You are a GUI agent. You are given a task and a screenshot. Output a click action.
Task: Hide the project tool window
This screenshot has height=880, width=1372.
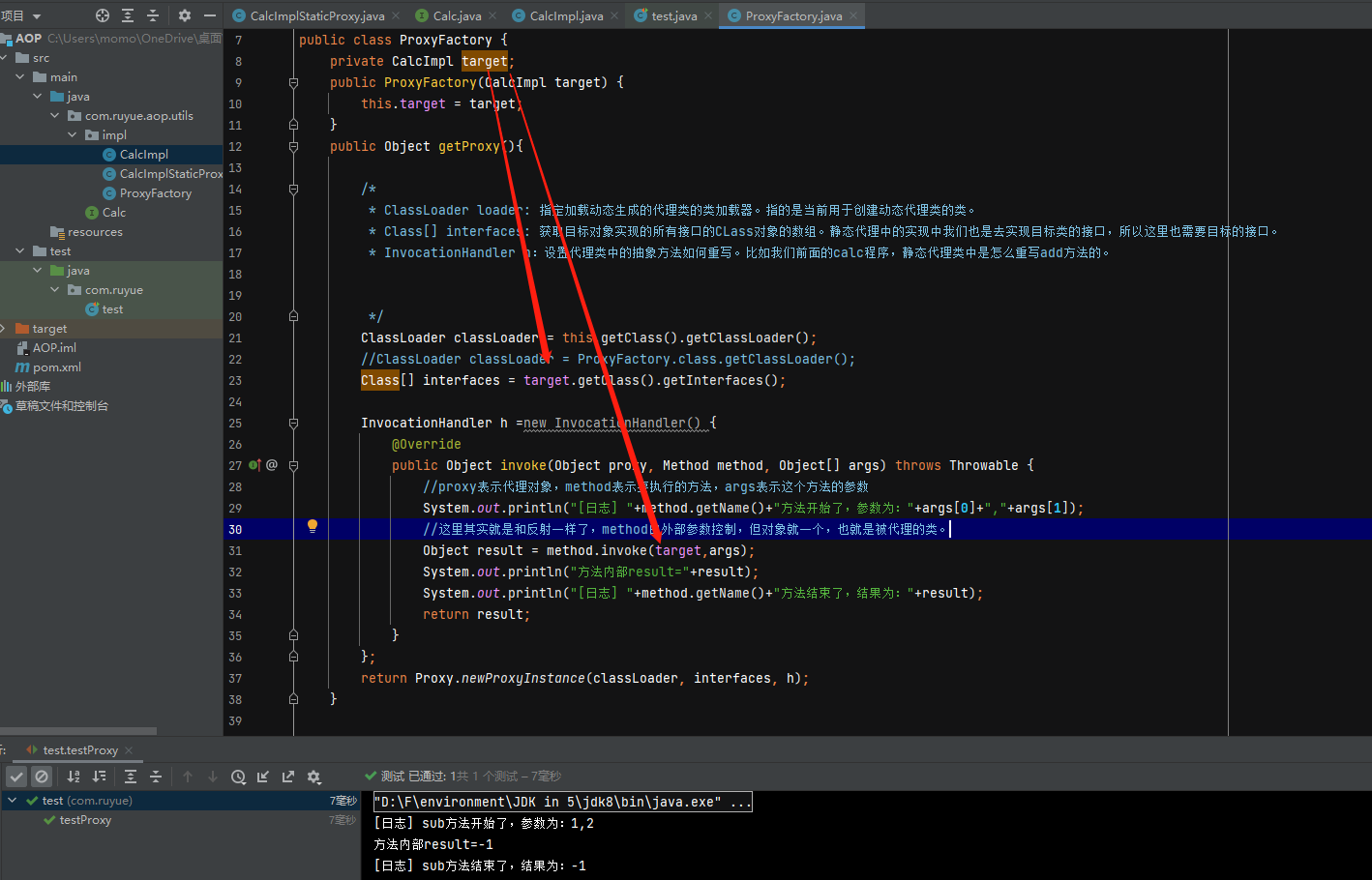tap(209, 15)
